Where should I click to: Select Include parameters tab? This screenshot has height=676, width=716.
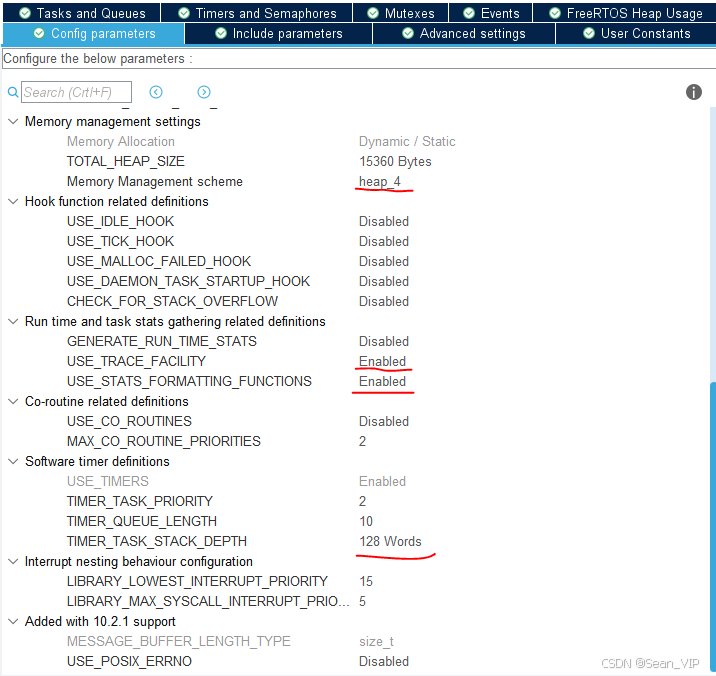(x=279, y=34)
